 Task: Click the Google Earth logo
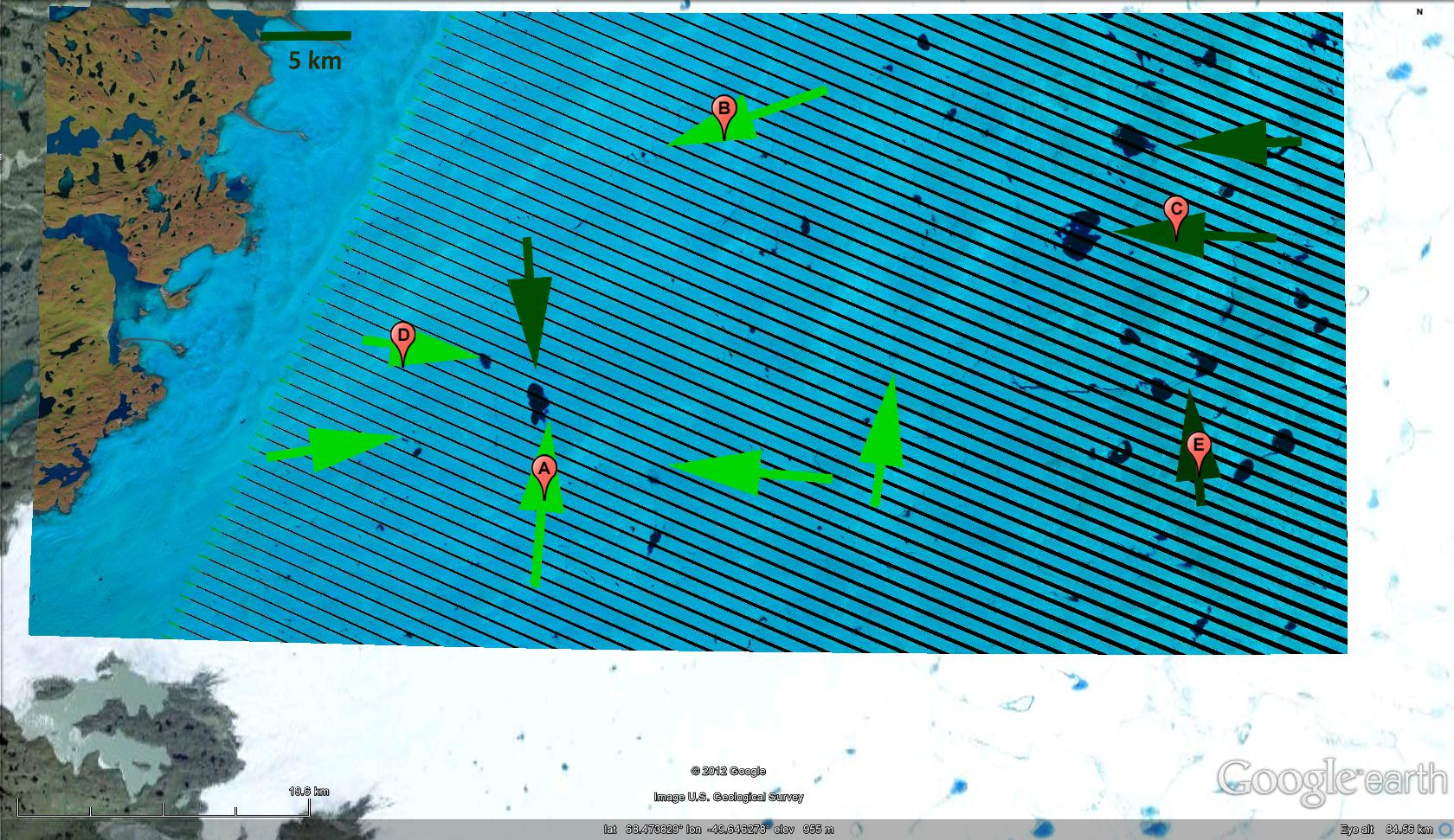coord(1331,779)
